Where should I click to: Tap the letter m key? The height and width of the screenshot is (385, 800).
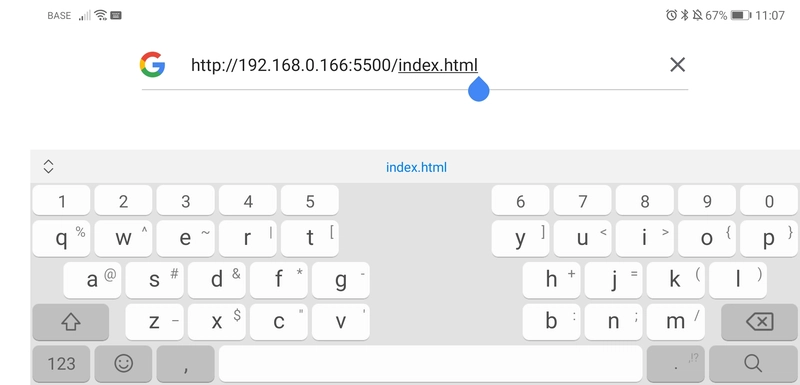(x=676, y=322)
